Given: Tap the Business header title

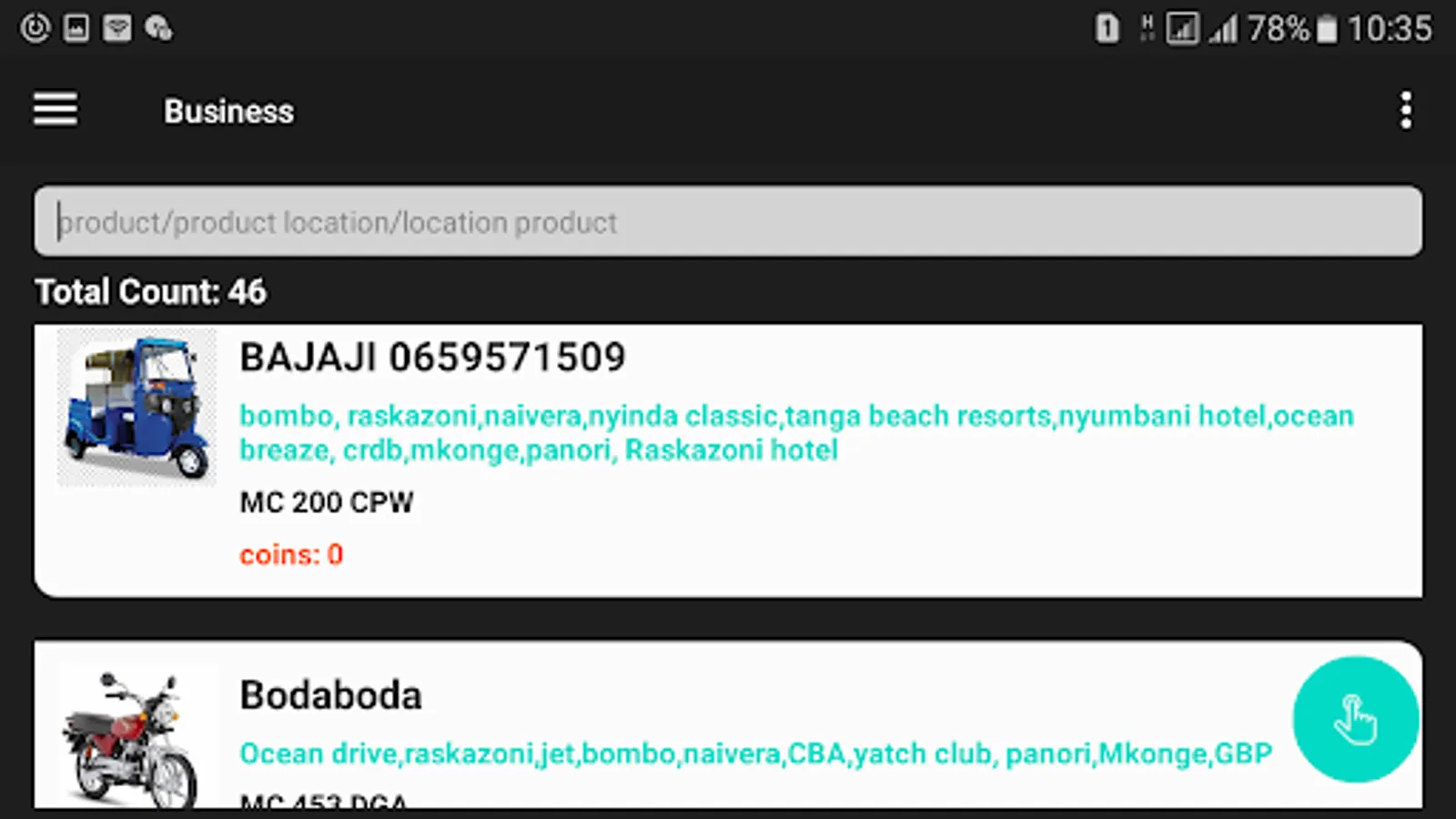Looking at the screenshot, I should pos(228,111).
